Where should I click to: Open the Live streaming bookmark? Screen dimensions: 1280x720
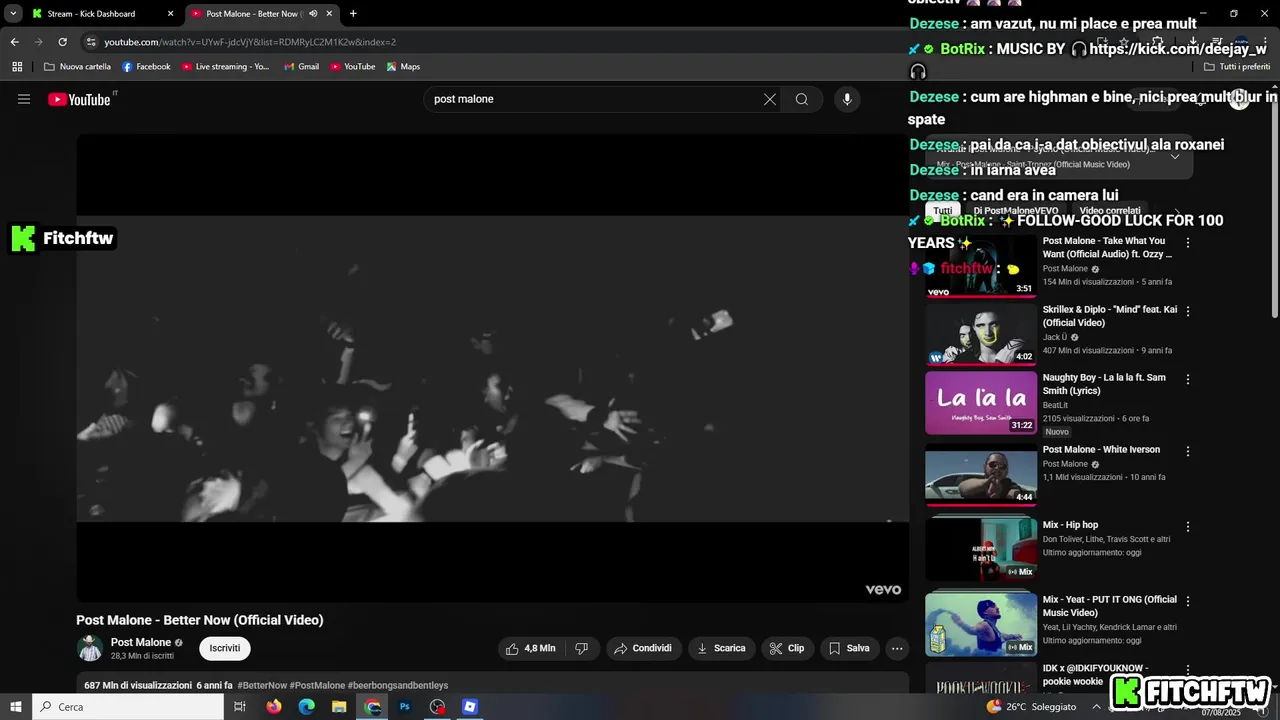[225, 67]
